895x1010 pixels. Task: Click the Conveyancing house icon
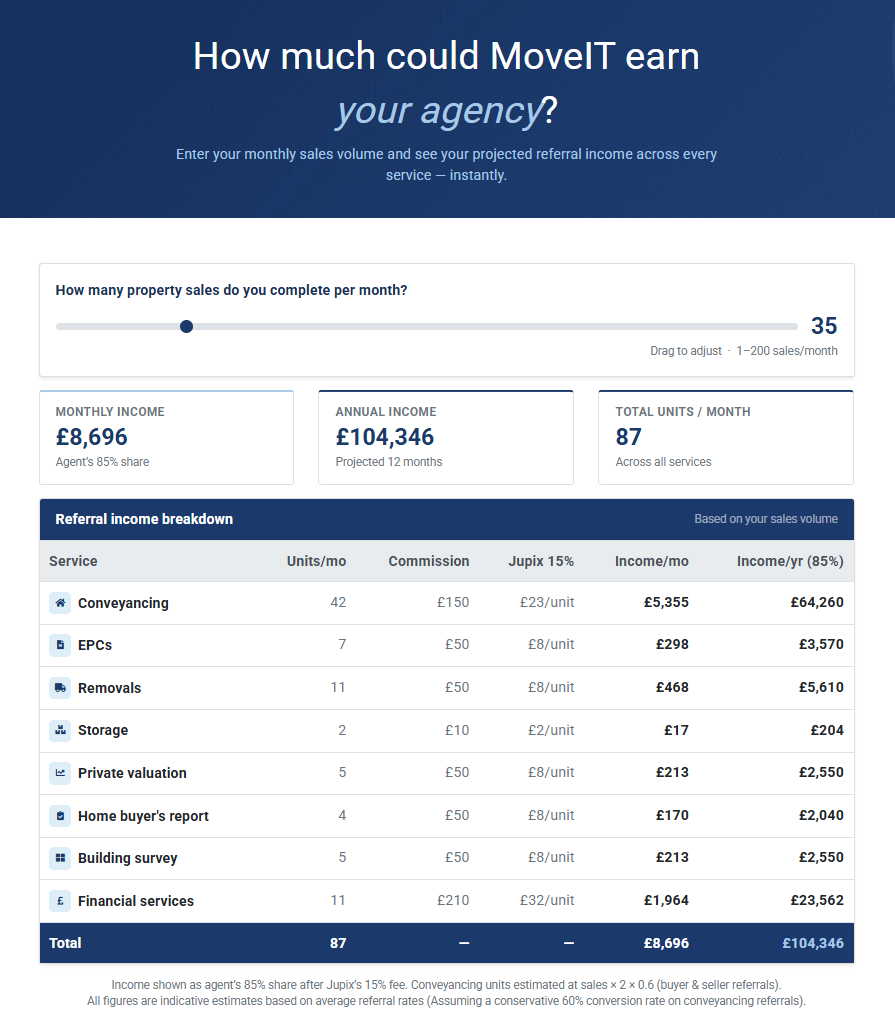[x=60, y=603]
